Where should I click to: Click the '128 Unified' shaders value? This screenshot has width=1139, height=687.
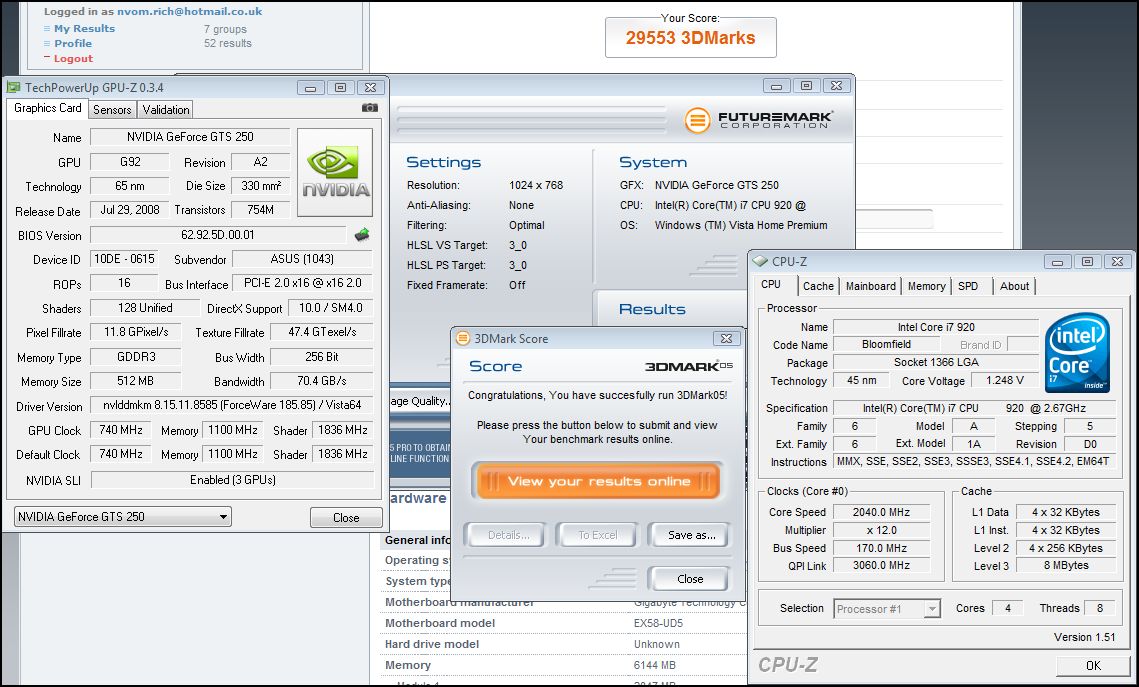(x=145, y=308)
